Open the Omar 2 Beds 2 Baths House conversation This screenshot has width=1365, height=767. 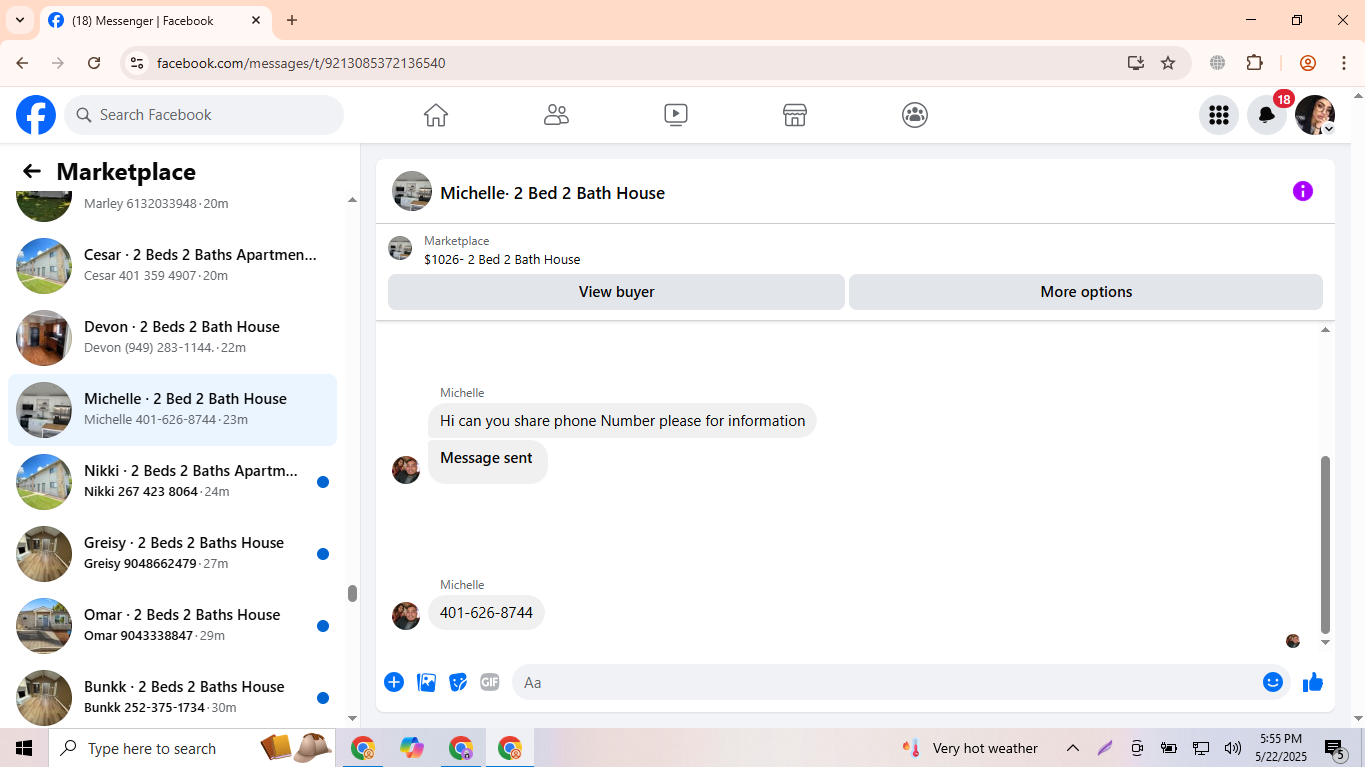tap(172, 626)
